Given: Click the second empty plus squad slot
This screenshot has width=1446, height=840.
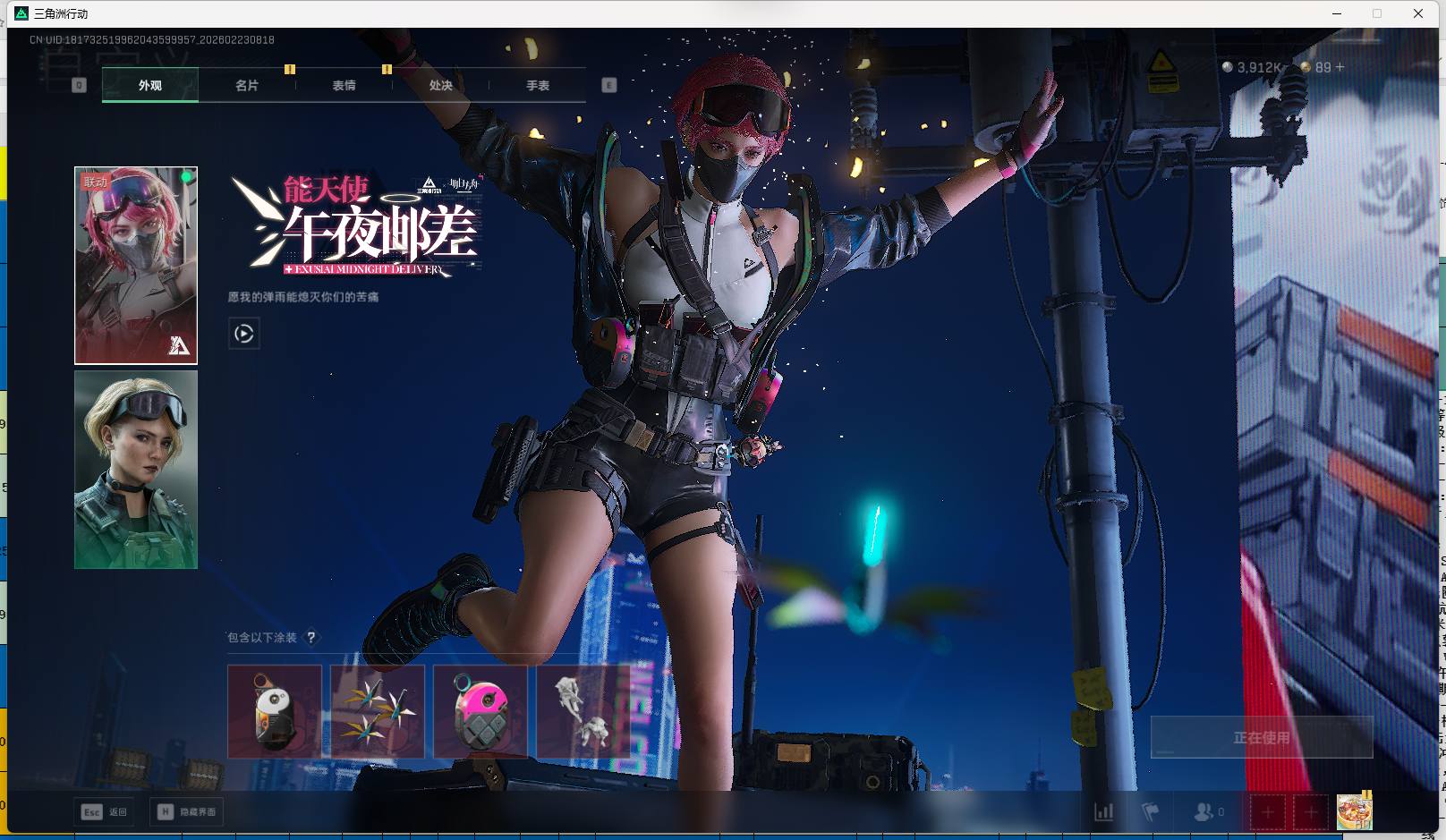Looking at the screenshot, I should (x=1311, y=812).
